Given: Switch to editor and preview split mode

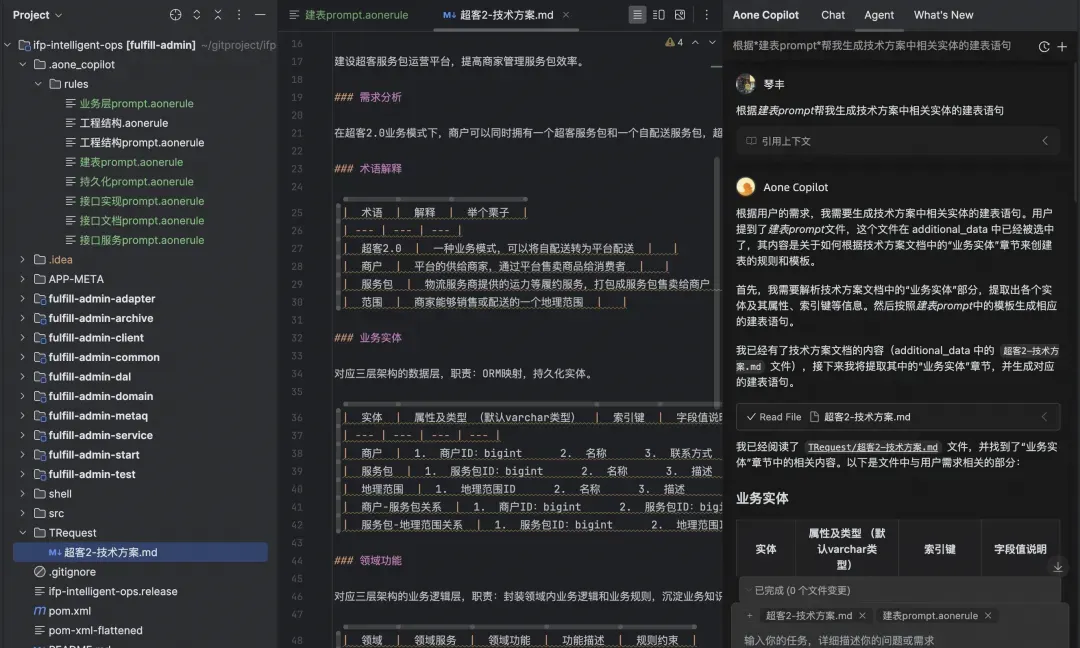Looking at the screenshot, I should [x=658, y=14].
